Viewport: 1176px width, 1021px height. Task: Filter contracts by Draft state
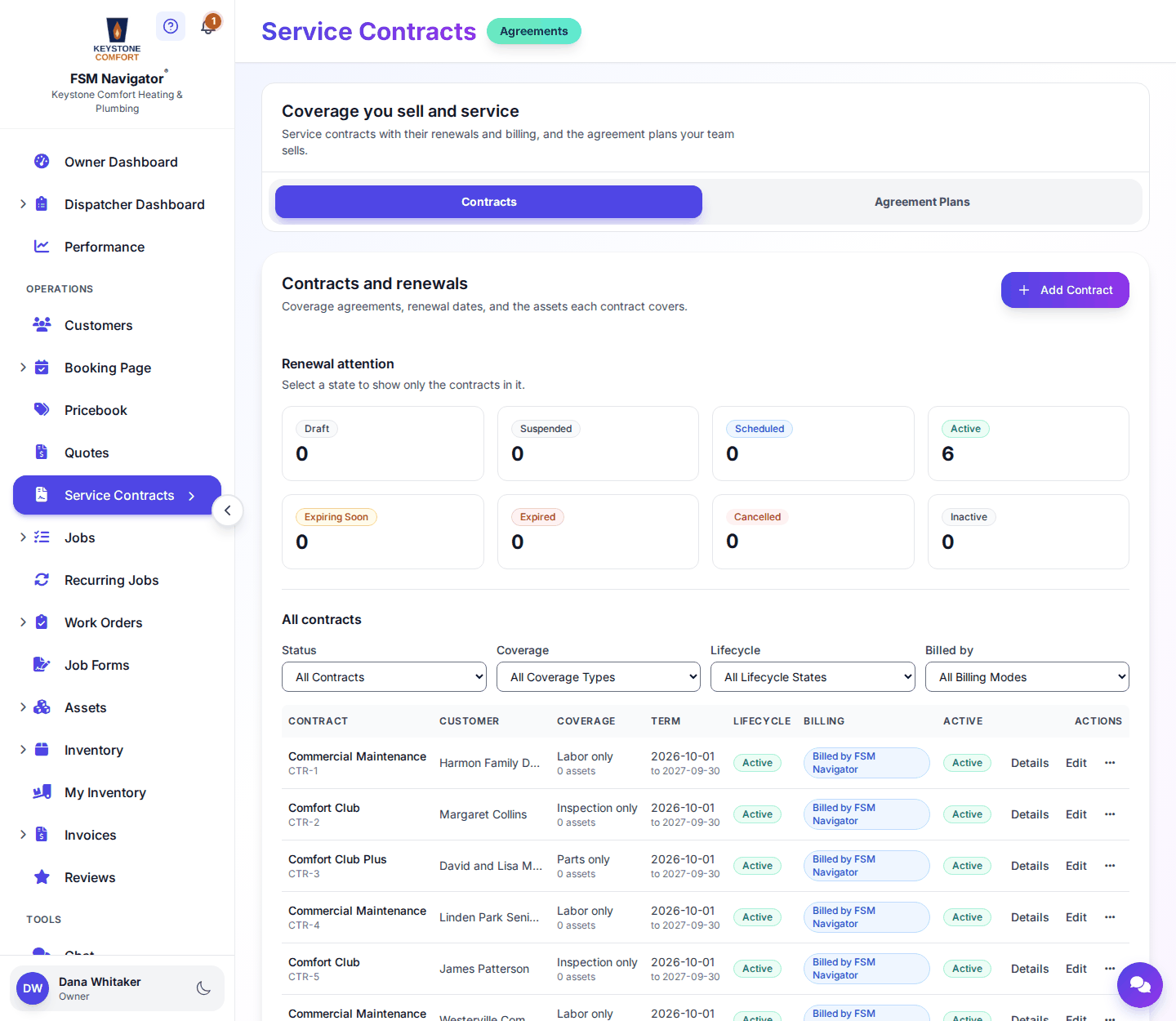[x=383, y=444]
